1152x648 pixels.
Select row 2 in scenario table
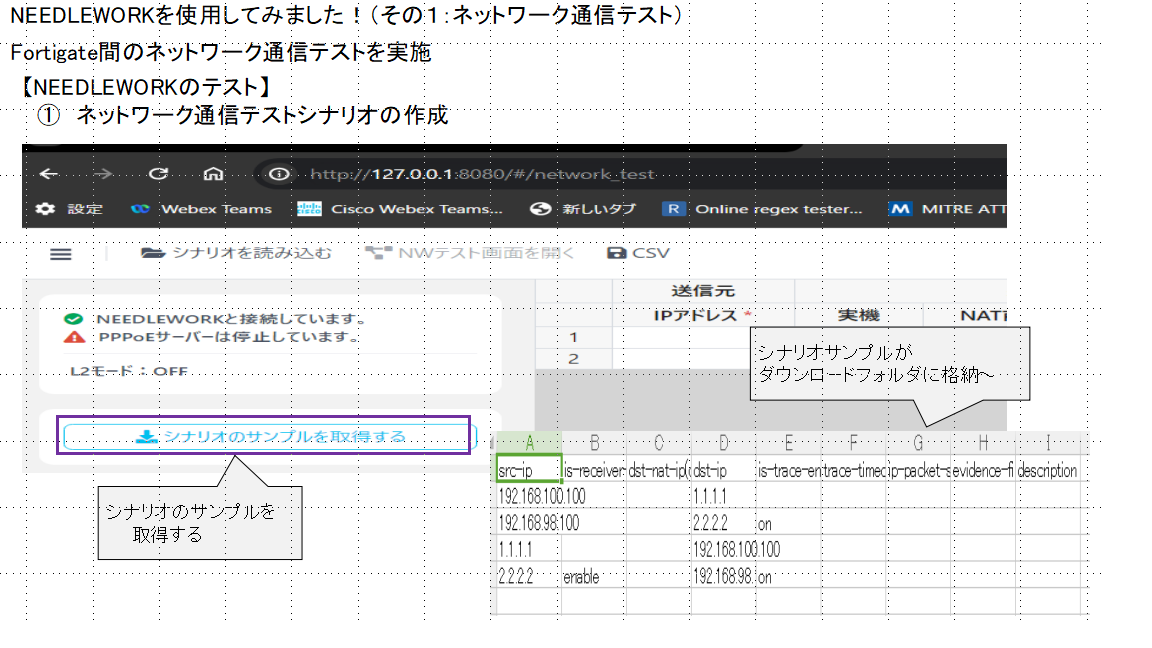pos(574,359)
